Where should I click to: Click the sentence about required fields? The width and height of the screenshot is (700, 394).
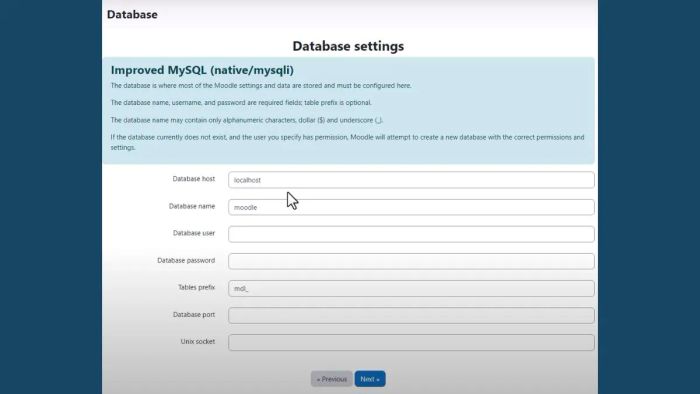[241, 103]
